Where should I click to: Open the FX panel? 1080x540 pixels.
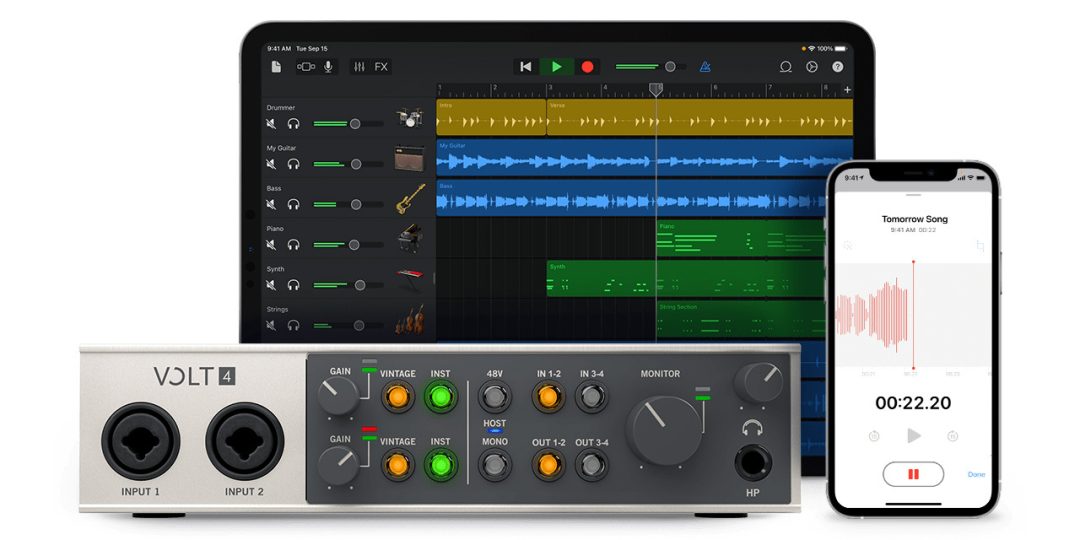point(381,67)
